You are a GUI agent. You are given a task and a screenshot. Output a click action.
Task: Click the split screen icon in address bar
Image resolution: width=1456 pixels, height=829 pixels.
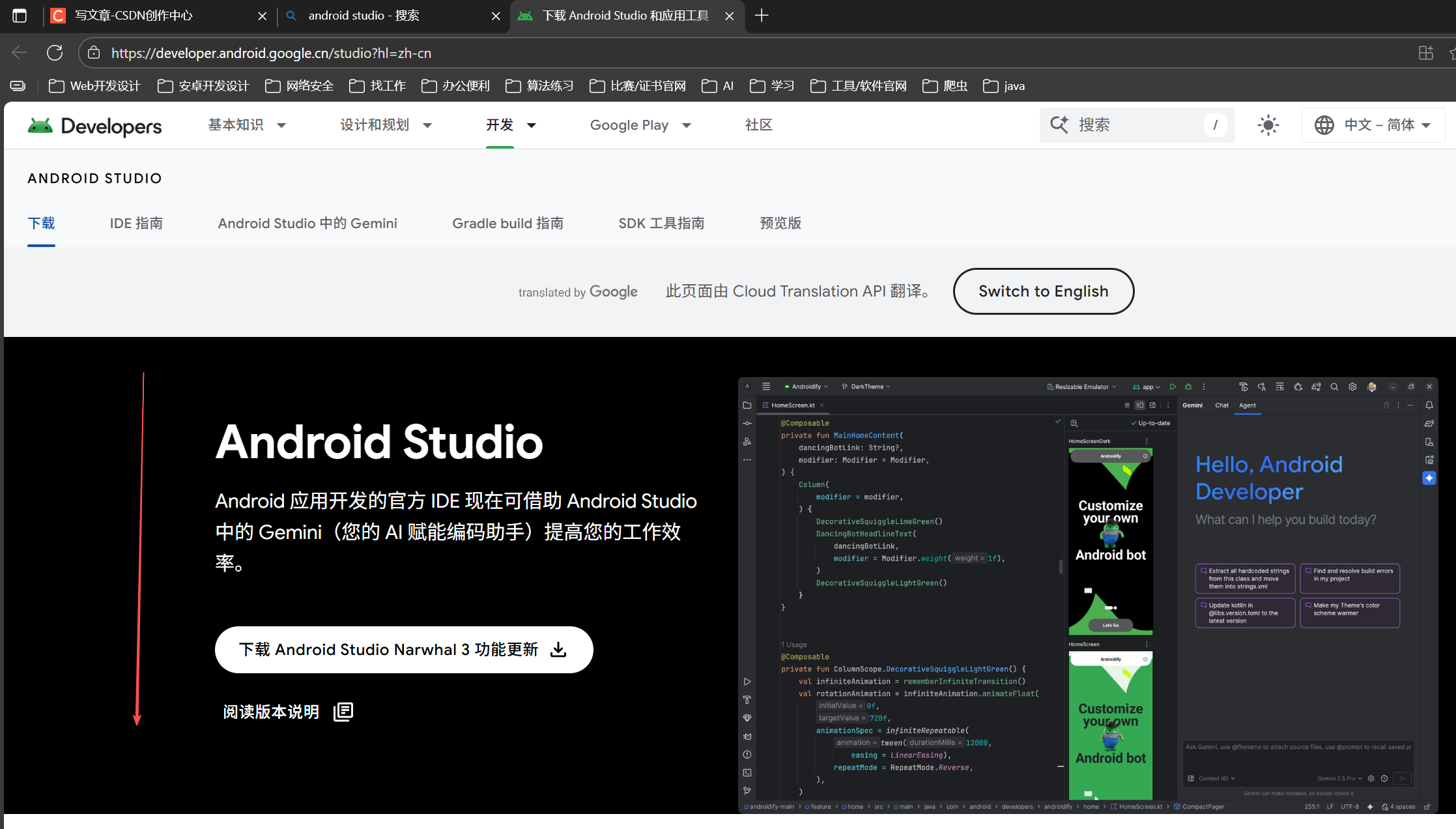pos(1426,53)
